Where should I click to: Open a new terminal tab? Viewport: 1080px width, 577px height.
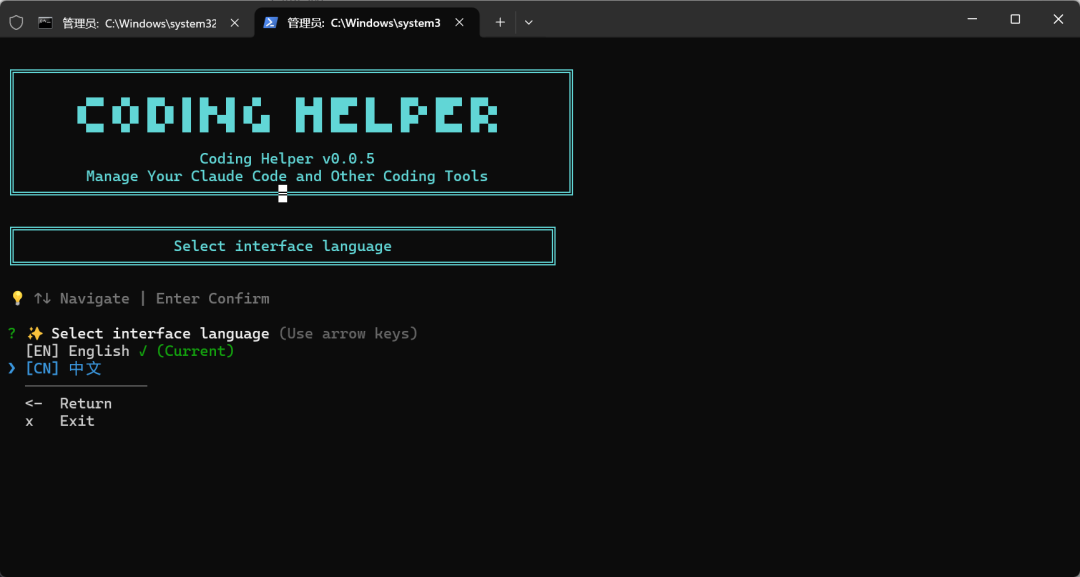[500, 23]
